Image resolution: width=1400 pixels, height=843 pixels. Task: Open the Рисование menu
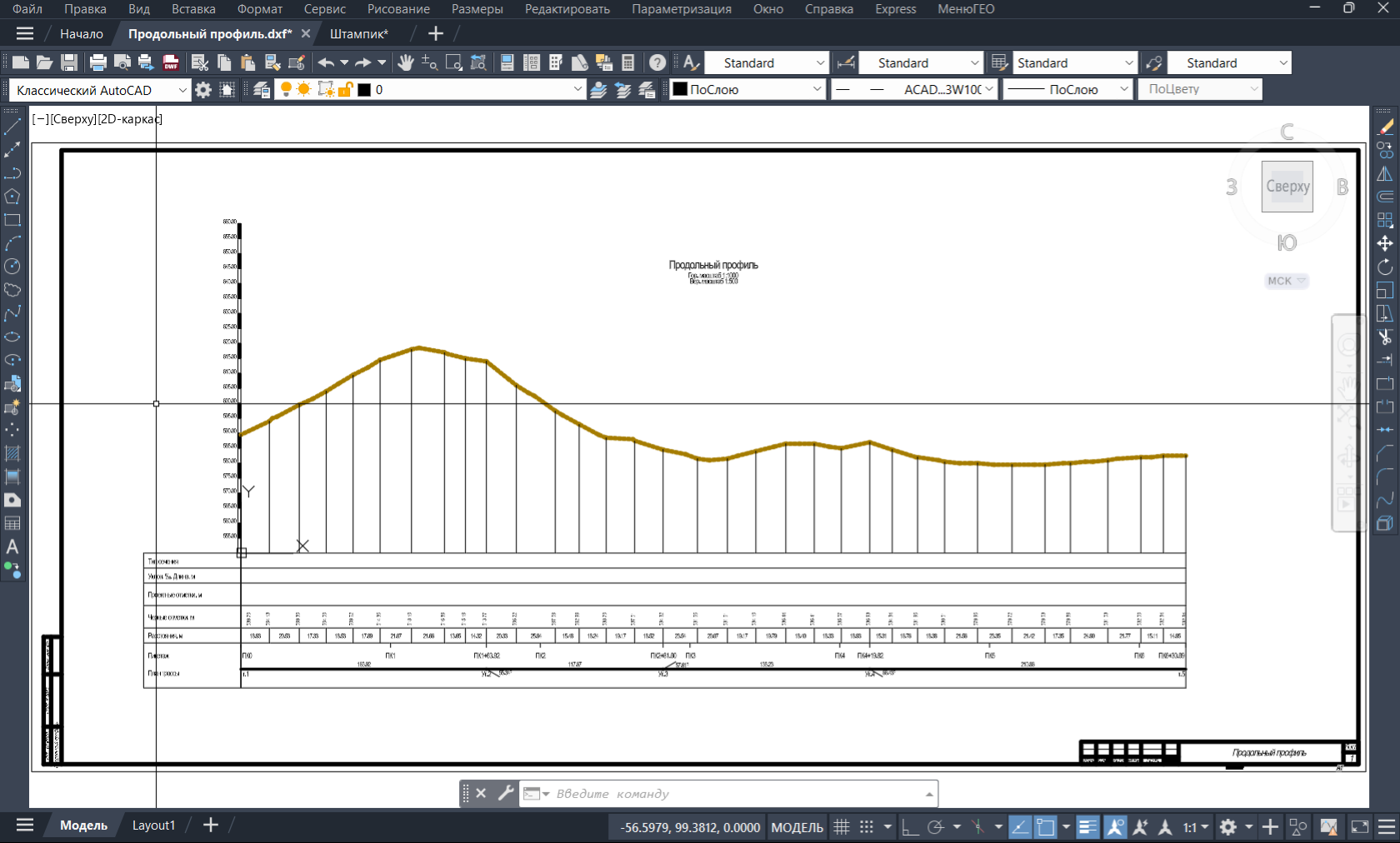click(x=398, y=9)
